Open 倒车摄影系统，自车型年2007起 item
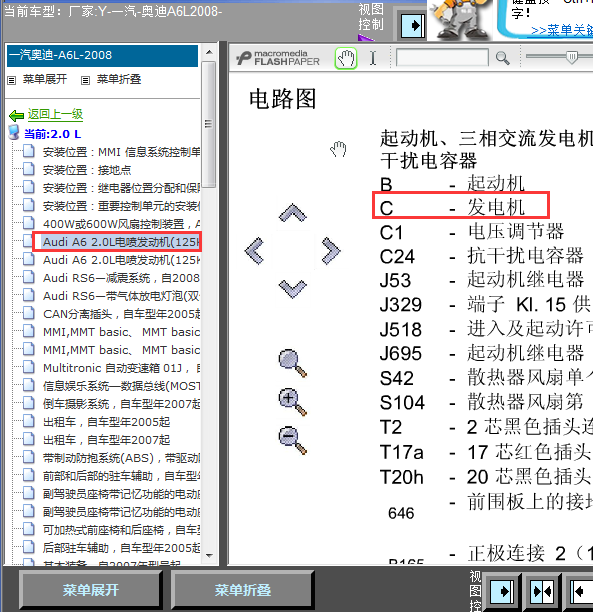Image resolution: width=593 pixels, height=612 pixels. [x=121, y=404]
